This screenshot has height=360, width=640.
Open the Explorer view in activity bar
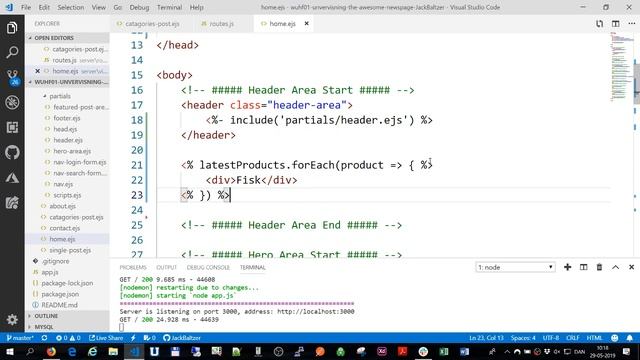[12, 28]
